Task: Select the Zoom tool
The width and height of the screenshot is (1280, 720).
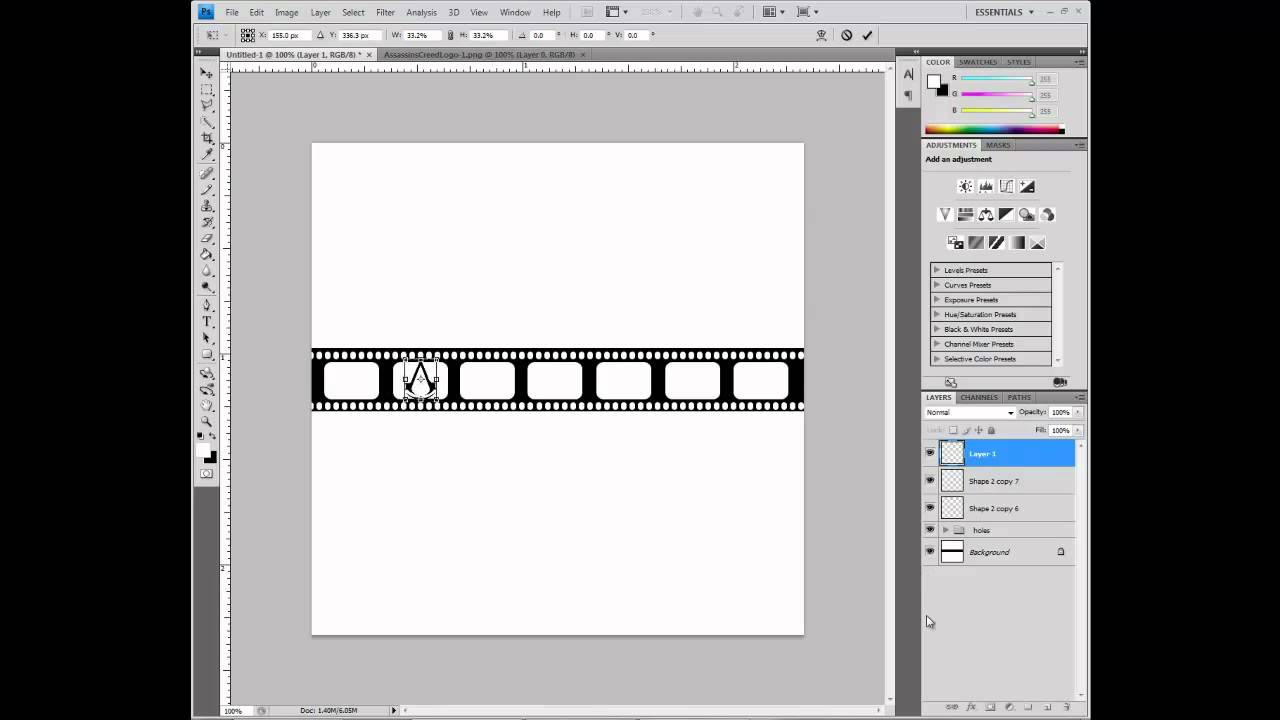Action: click(x=207, y=421)
